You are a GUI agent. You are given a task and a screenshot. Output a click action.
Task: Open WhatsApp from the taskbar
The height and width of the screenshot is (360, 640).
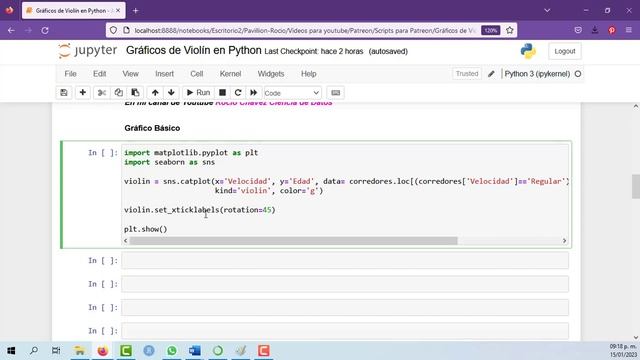click(172, 351)
